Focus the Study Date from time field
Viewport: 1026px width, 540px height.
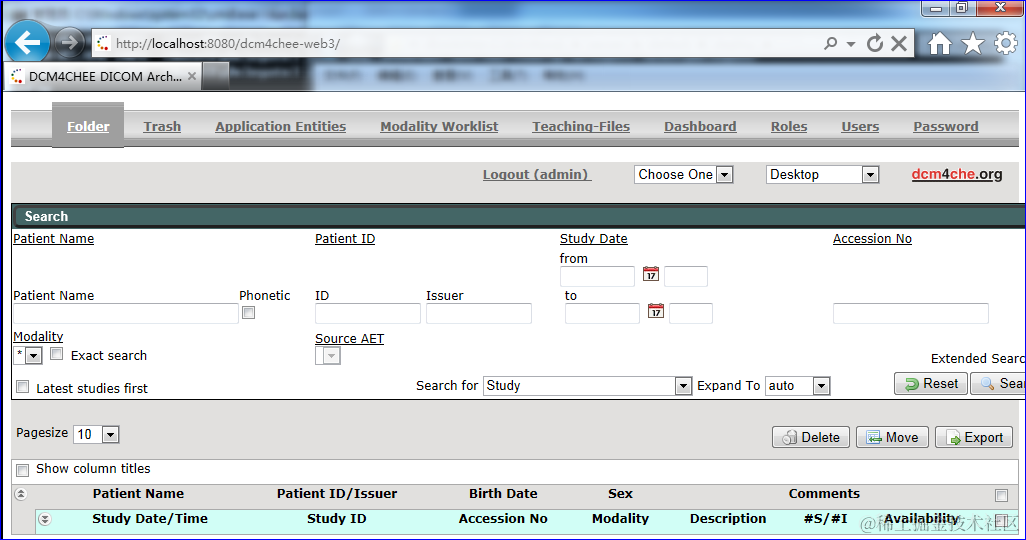[686, 276]
